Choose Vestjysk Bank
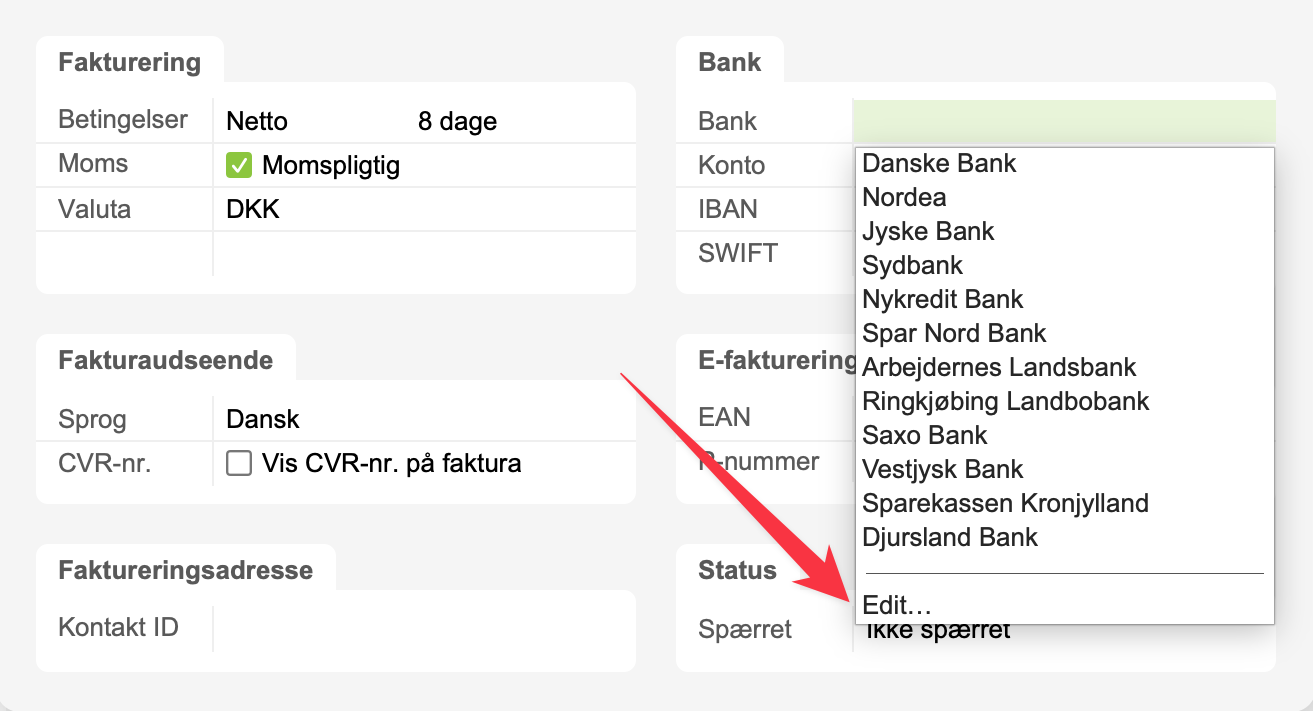Screen dimensions: 1313x711 (x=943, y=469)
